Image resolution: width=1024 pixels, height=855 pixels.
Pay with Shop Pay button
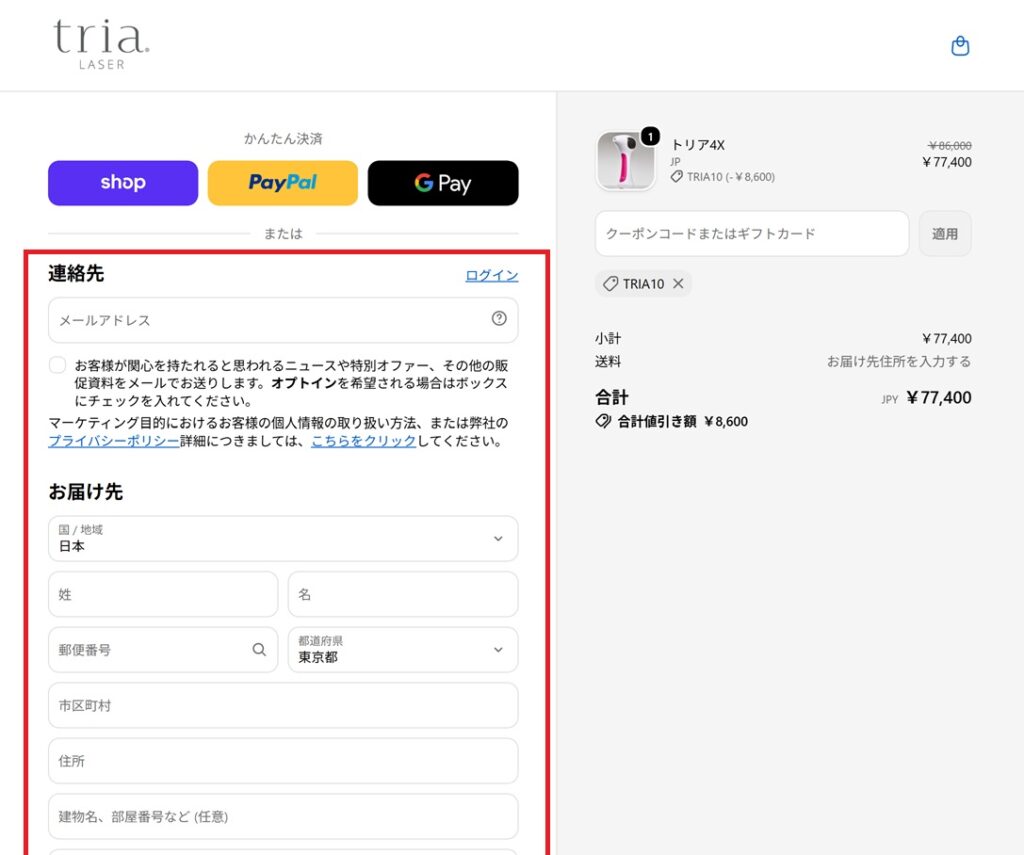coord(123,183)
